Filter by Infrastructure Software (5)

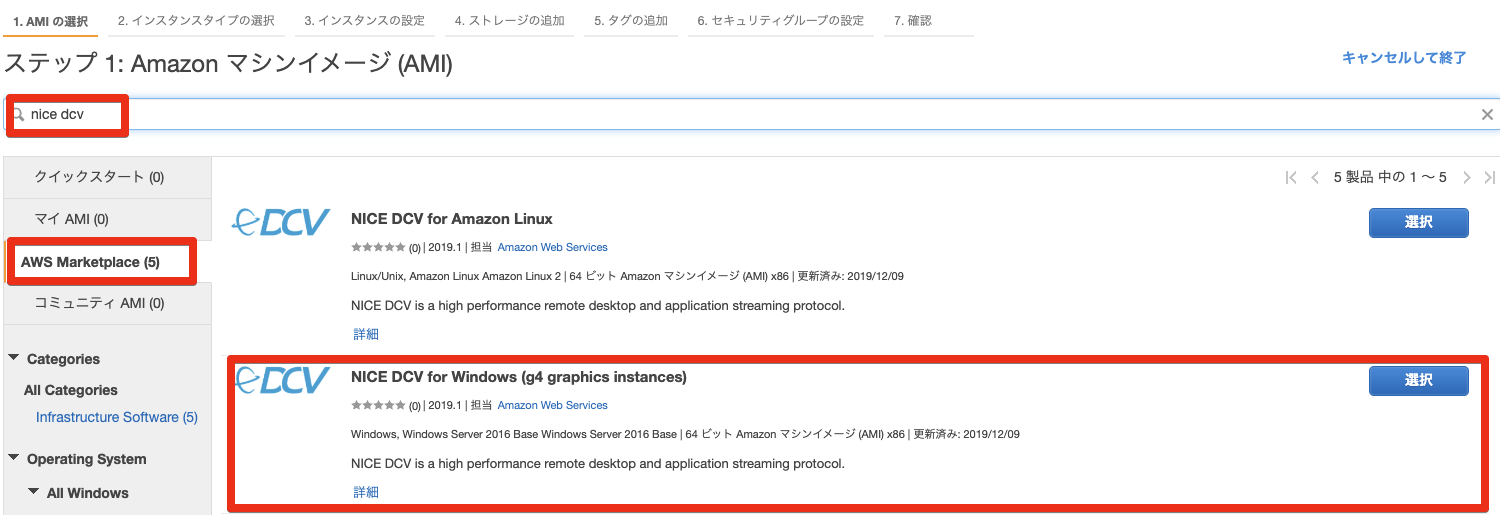[117, 417]
